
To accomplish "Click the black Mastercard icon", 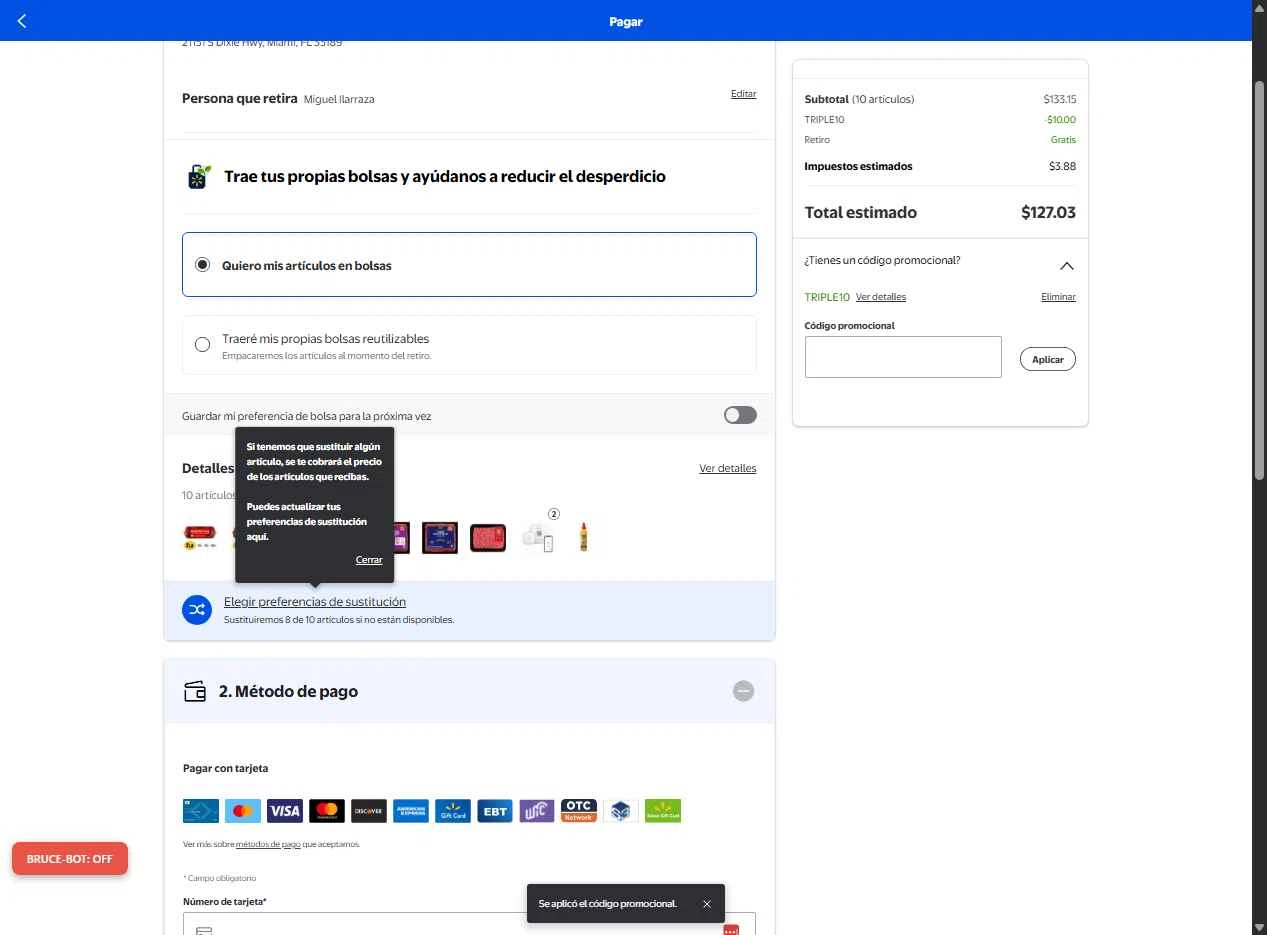I will coord(327,811).
